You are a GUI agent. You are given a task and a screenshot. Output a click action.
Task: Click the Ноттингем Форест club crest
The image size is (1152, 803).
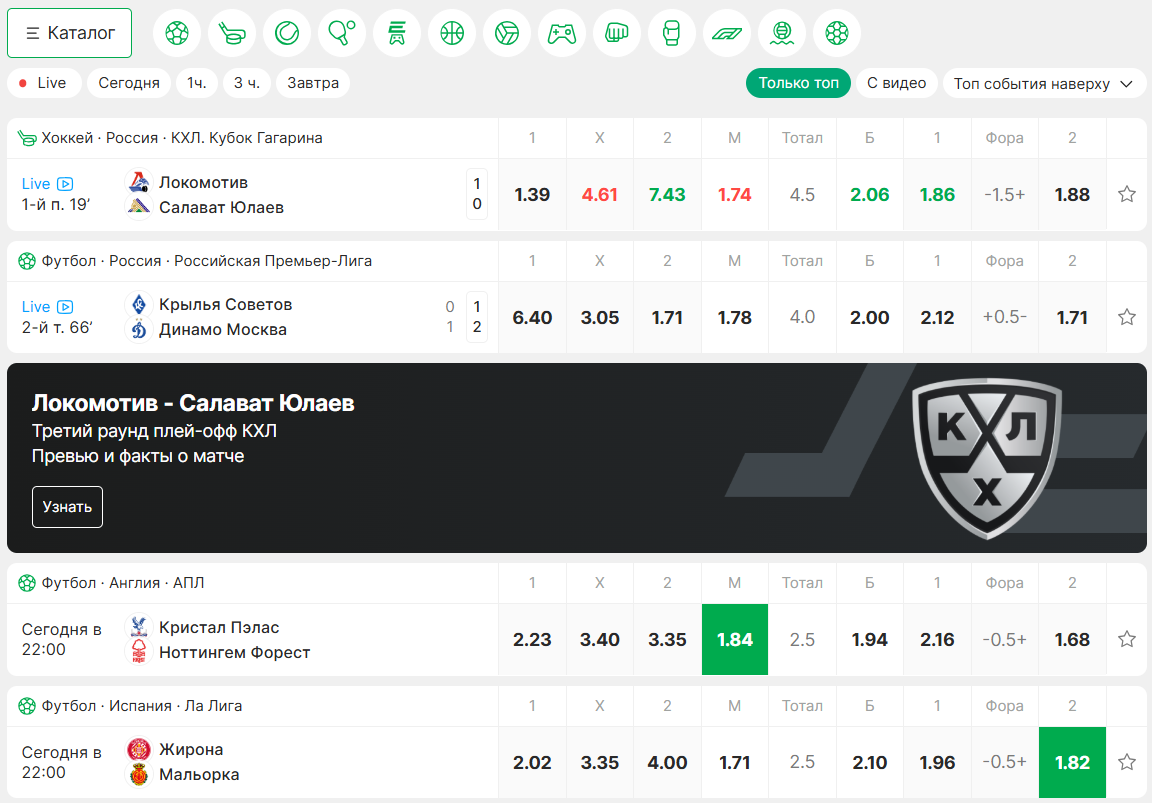[x=138, y=652]
